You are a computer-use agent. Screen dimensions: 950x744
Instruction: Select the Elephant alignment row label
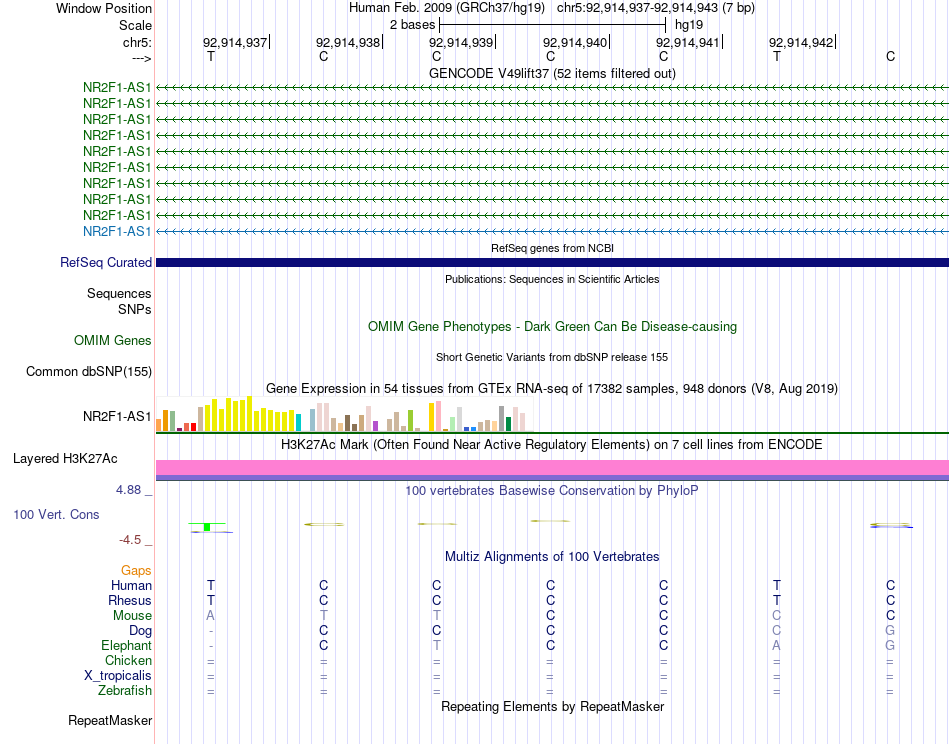[126, 645]
